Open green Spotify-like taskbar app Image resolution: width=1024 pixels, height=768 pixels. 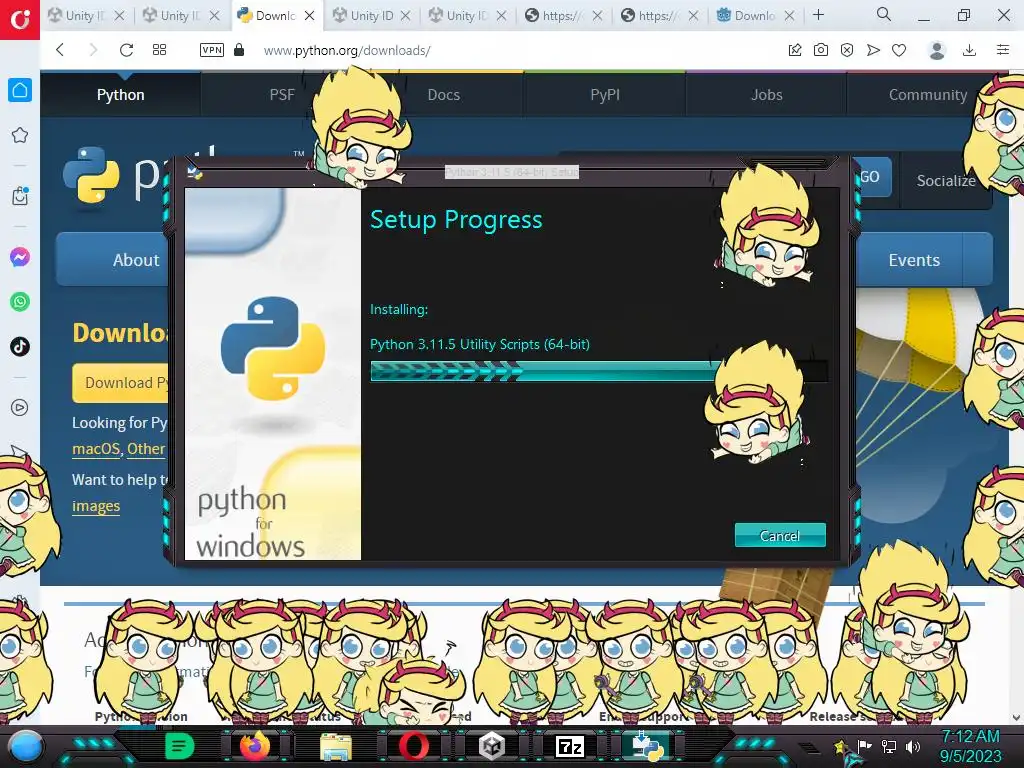click(179, 746)
